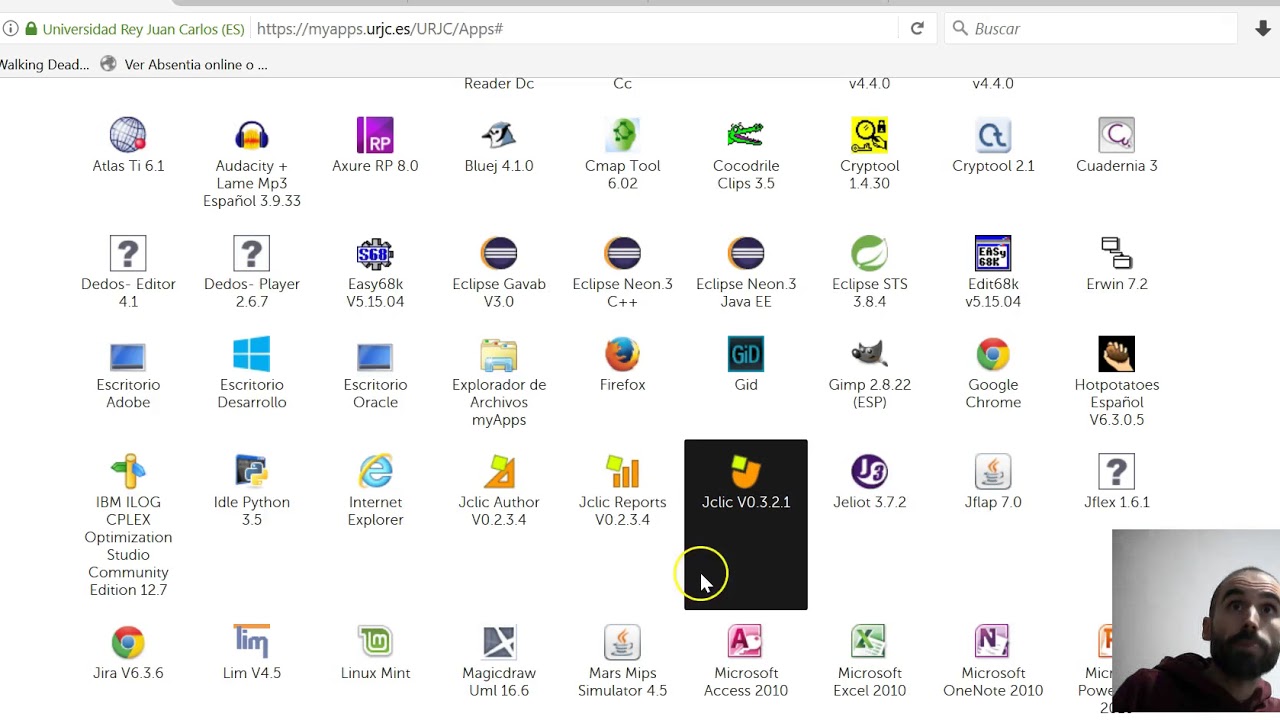Open Dedos- Editor 4.1 icon
The height and width of the screenshot is (720, 1280).
coord(128,253)
